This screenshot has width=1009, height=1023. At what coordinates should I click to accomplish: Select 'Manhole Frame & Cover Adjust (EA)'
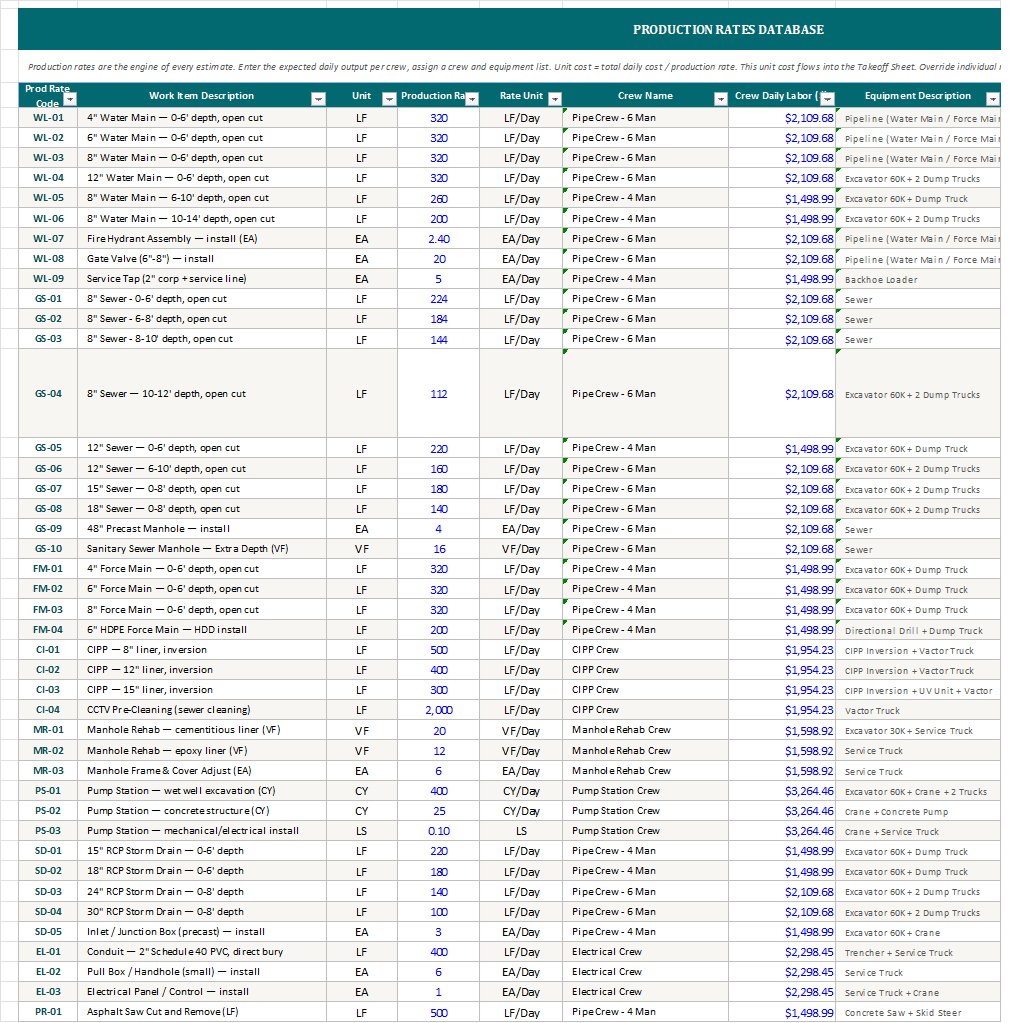click(202, 771)
